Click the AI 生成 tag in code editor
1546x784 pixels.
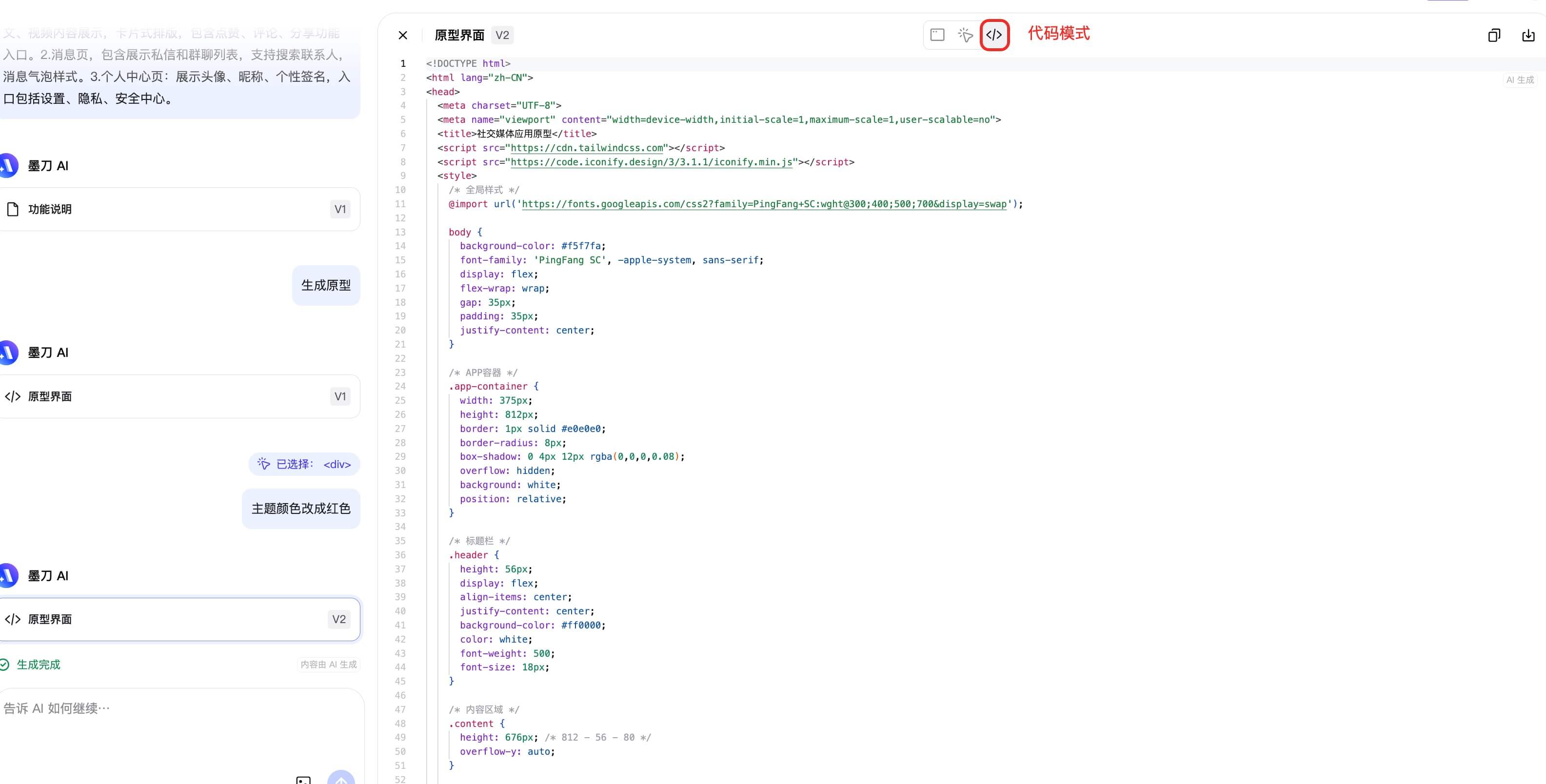1520,80
